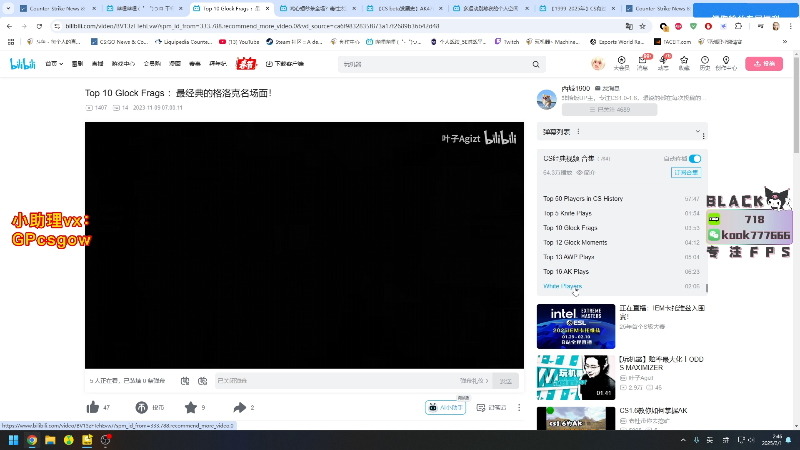Click the bilibili logo in the header
The height and width of the screenshot is (450, 800).
pyautogui.click(x=23, y=64)
